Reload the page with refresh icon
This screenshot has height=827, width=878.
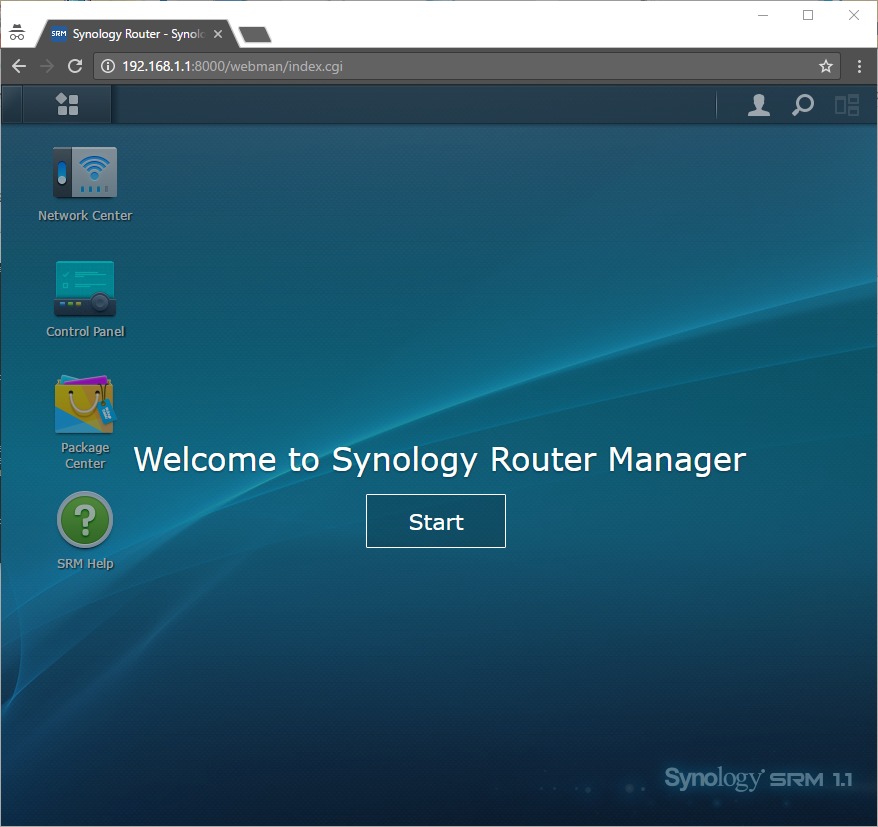point(75,66)
